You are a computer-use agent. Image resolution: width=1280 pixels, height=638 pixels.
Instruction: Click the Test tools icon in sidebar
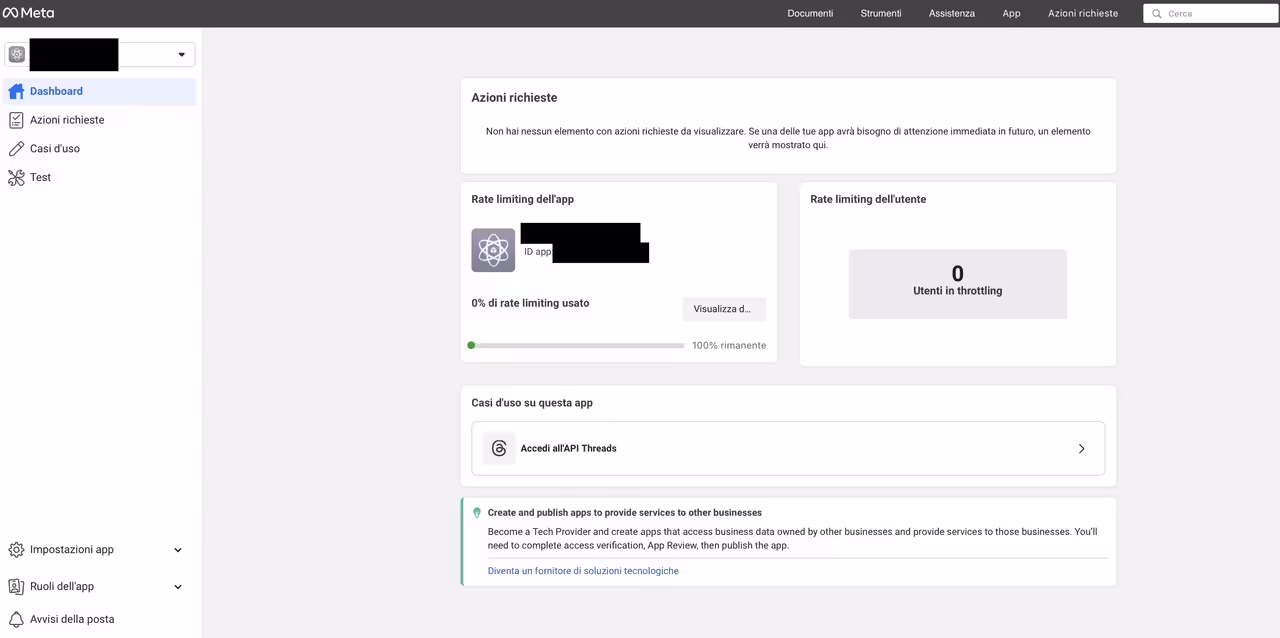16,178
